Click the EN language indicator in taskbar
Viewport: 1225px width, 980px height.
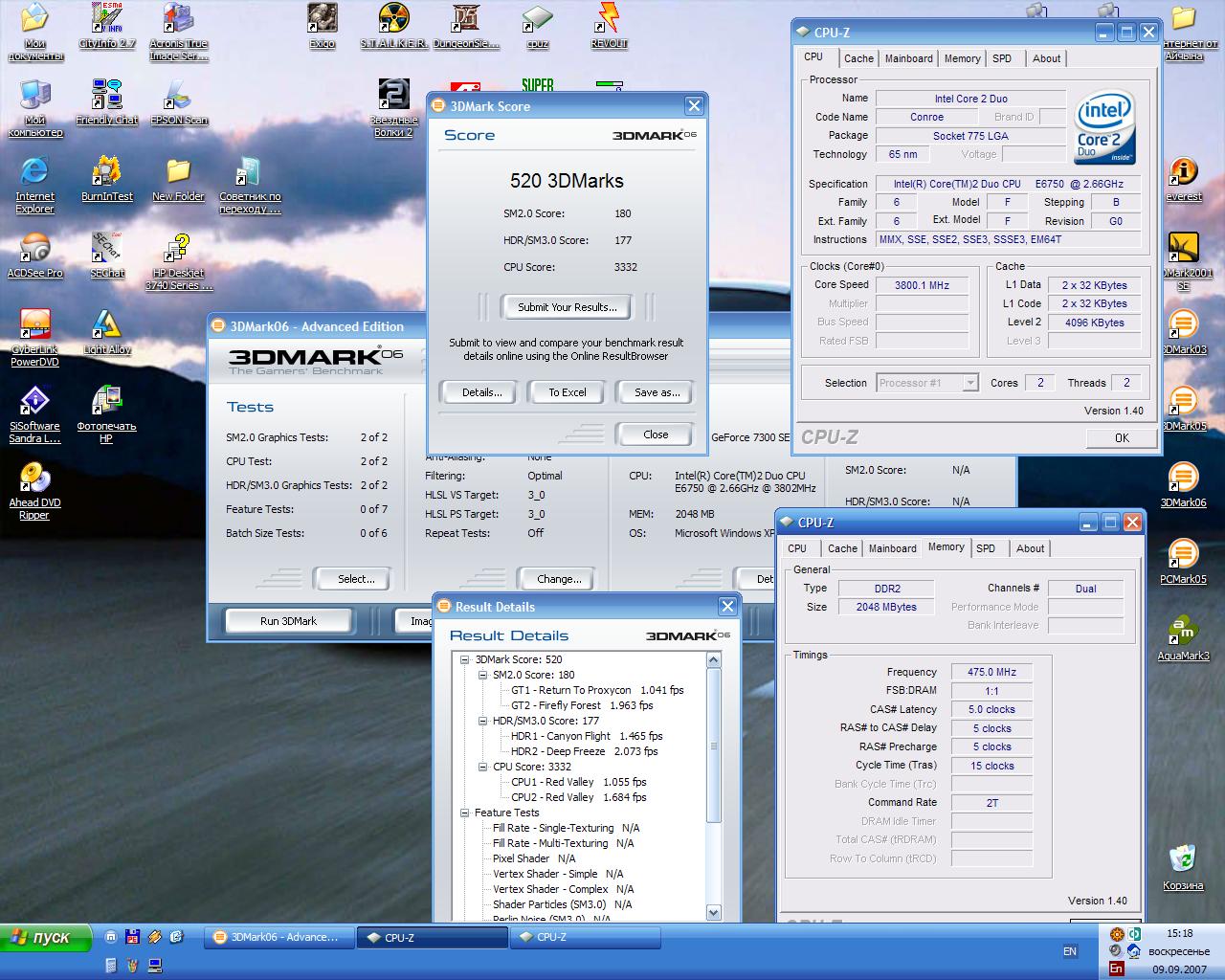pyautogui.click(x=1069, y=951)
